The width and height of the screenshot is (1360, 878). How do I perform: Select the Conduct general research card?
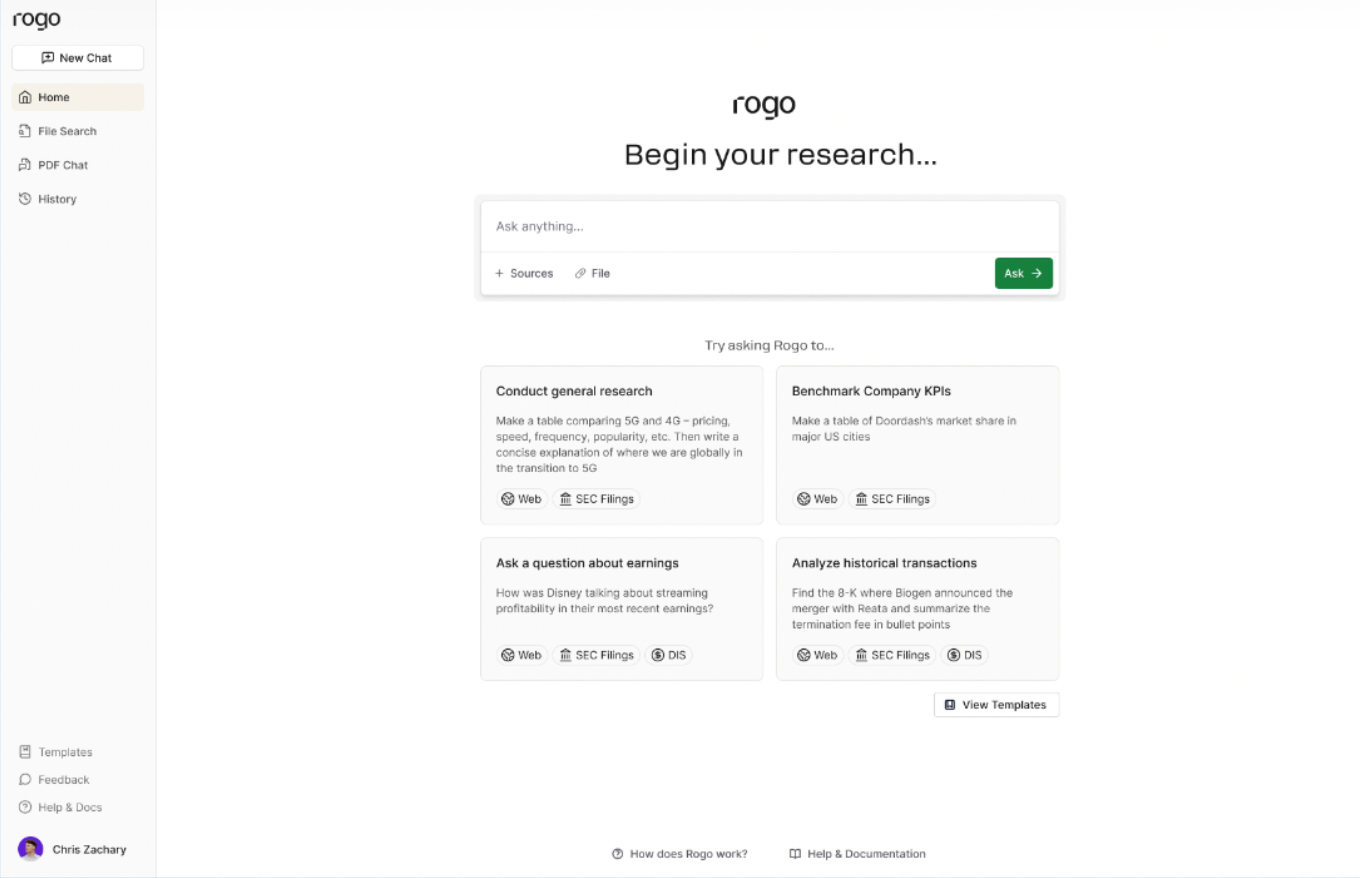coord(621,444)
